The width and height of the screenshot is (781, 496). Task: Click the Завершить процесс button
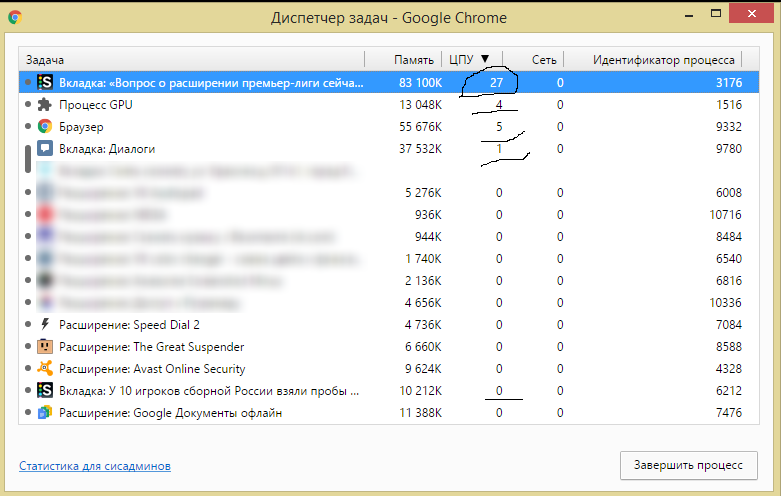pyautogui.click(x=688, y=465)
